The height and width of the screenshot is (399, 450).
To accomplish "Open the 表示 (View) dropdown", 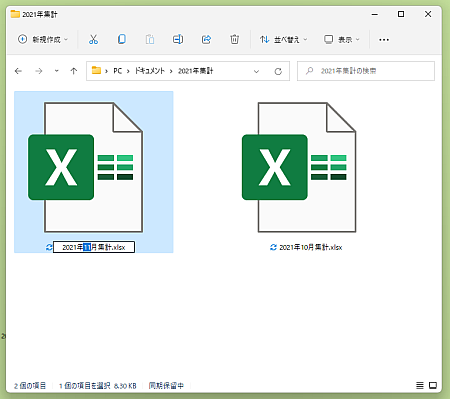I will tap(342, 40).
